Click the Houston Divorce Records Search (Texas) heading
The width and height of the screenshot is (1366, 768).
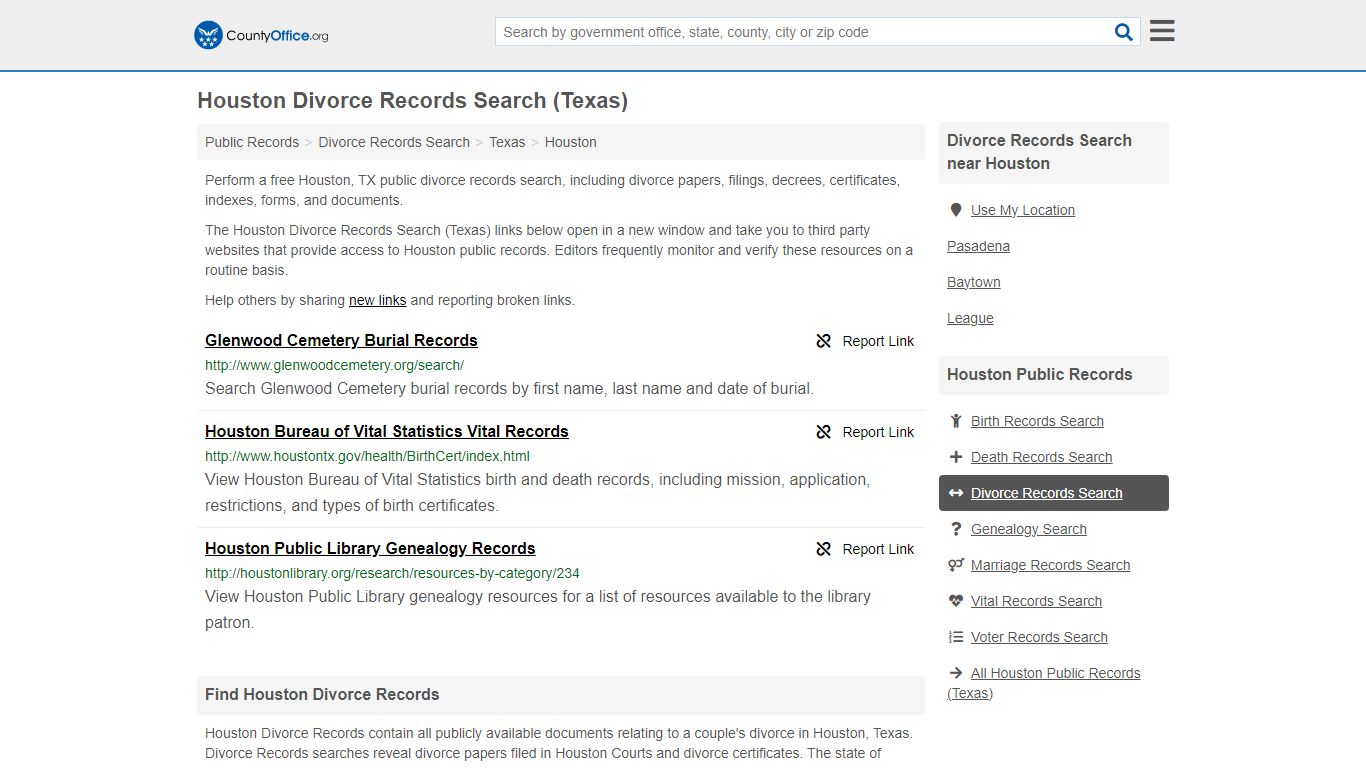pyautogui.click(x=413, y=100)
